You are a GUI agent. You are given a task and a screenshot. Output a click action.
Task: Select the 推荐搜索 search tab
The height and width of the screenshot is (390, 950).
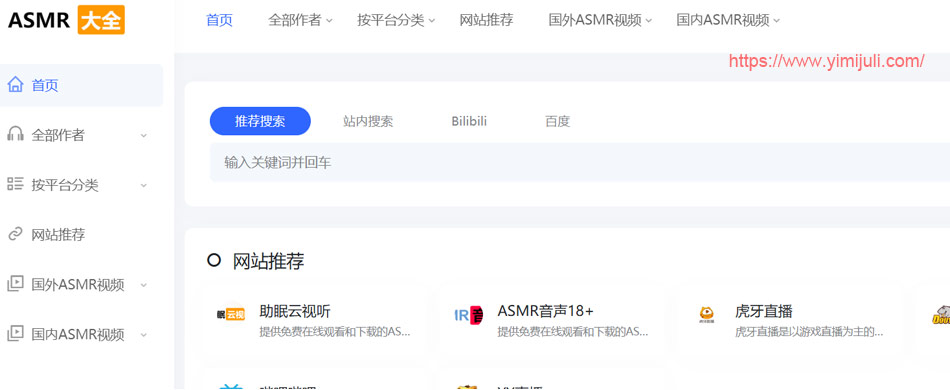[x=260, y=121]
